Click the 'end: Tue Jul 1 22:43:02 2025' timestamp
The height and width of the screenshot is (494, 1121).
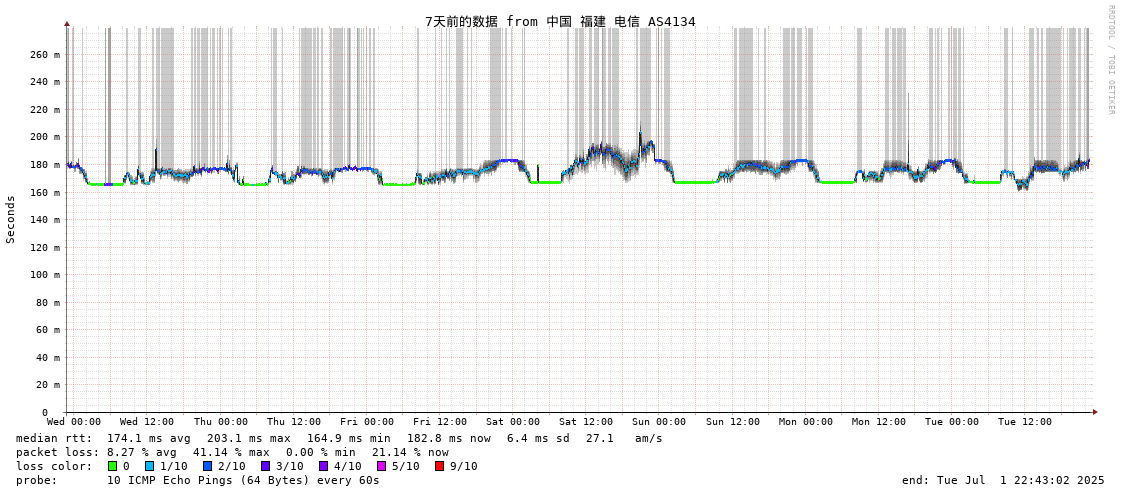[x=1003, y=480]
